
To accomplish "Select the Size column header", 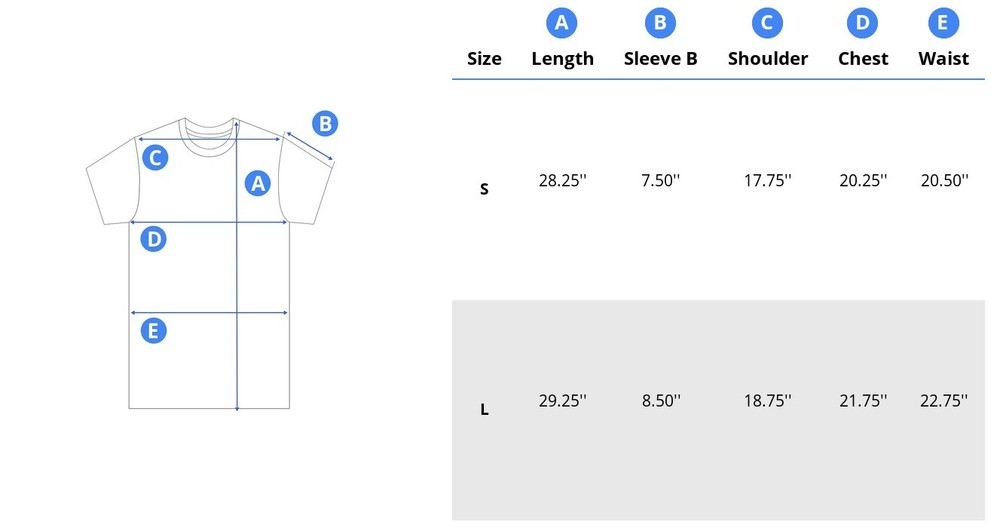I will tap(484, 59).
